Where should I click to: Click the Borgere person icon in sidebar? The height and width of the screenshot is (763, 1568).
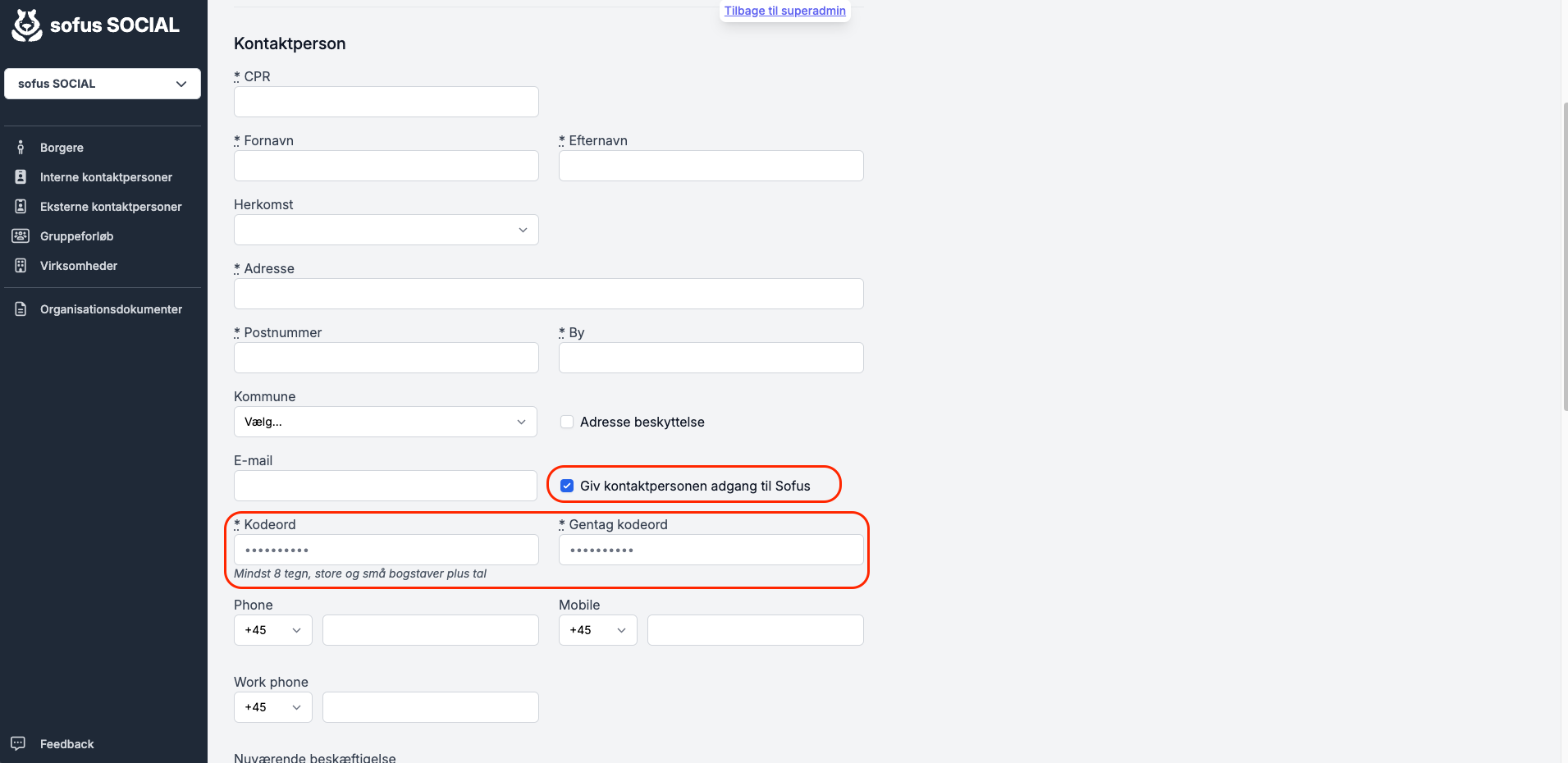tap(21, 148)
